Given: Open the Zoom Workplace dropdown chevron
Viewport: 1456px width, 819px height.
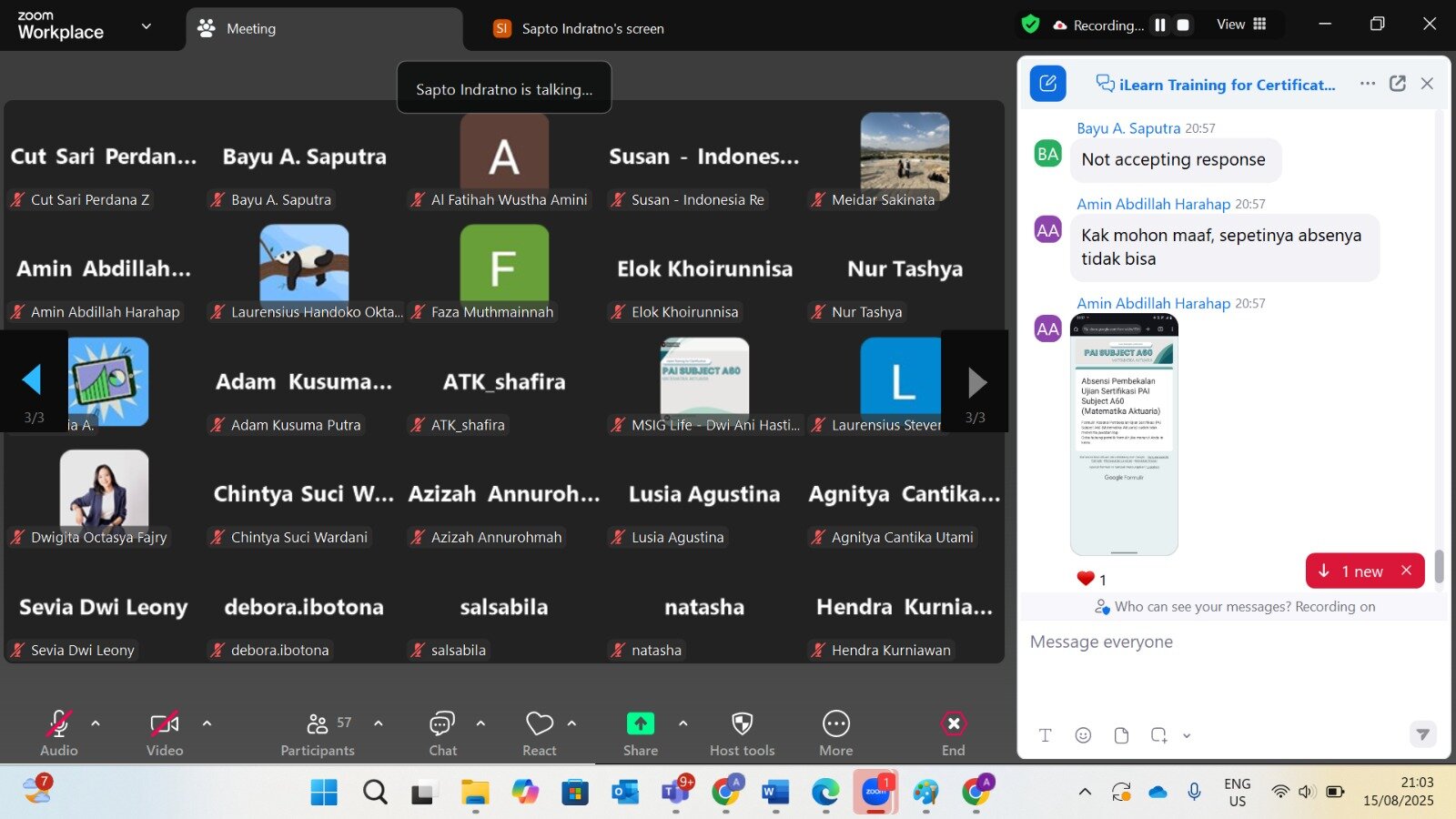Looking at the screenshot, I should [x=146, y=26].
